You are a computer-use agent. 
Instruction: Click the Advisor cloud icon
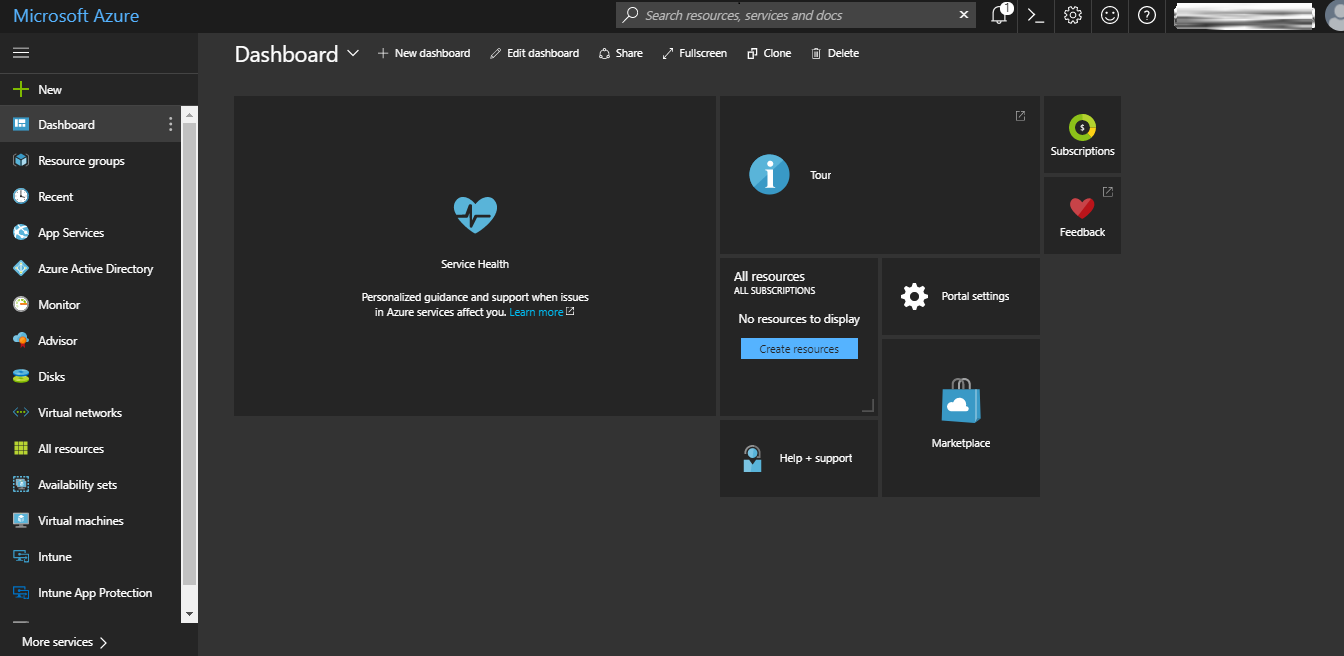tap(20, 341)
